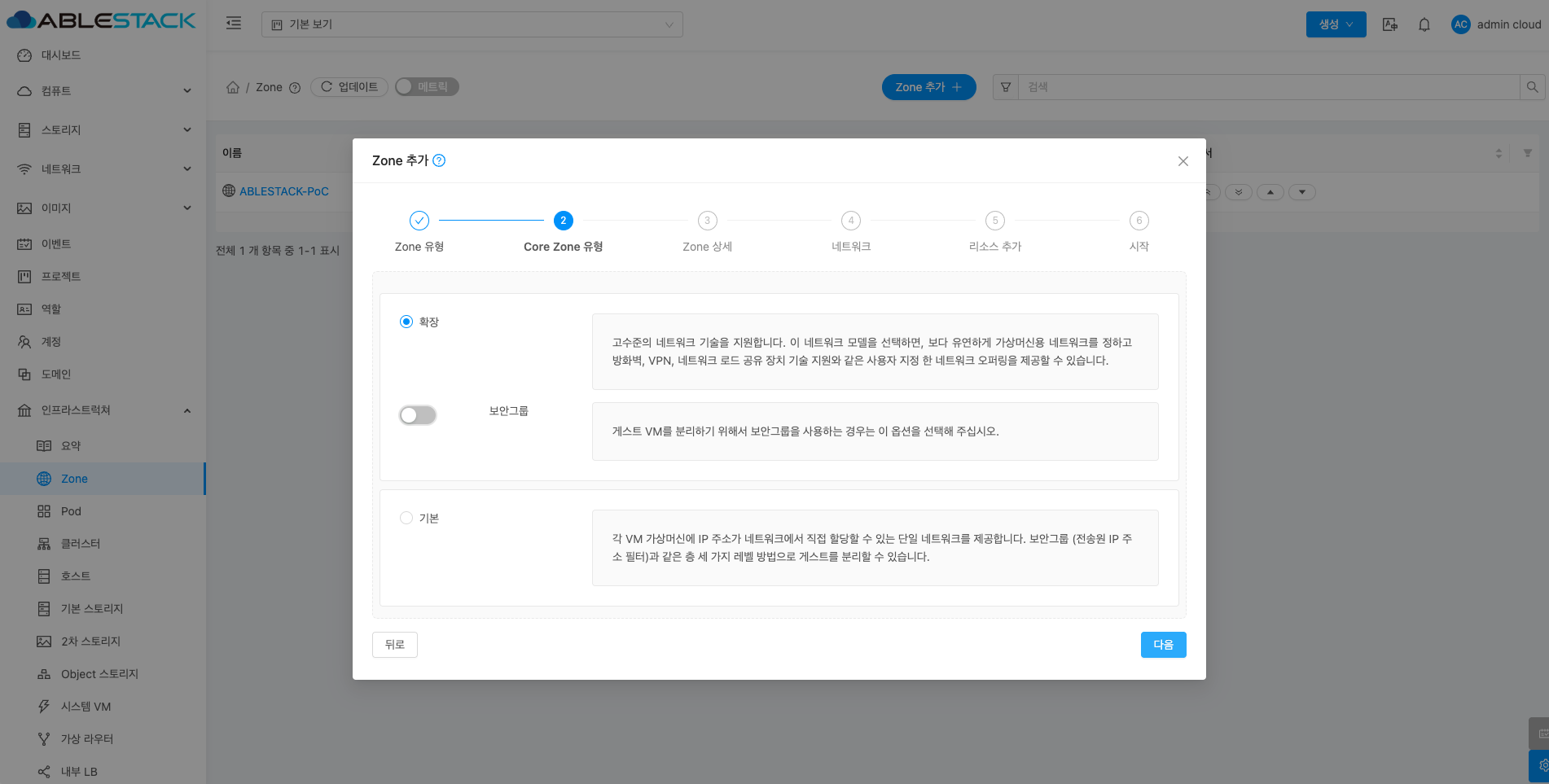Open the notifications bell
The image size is (1549, 784).
(1424, 24)
